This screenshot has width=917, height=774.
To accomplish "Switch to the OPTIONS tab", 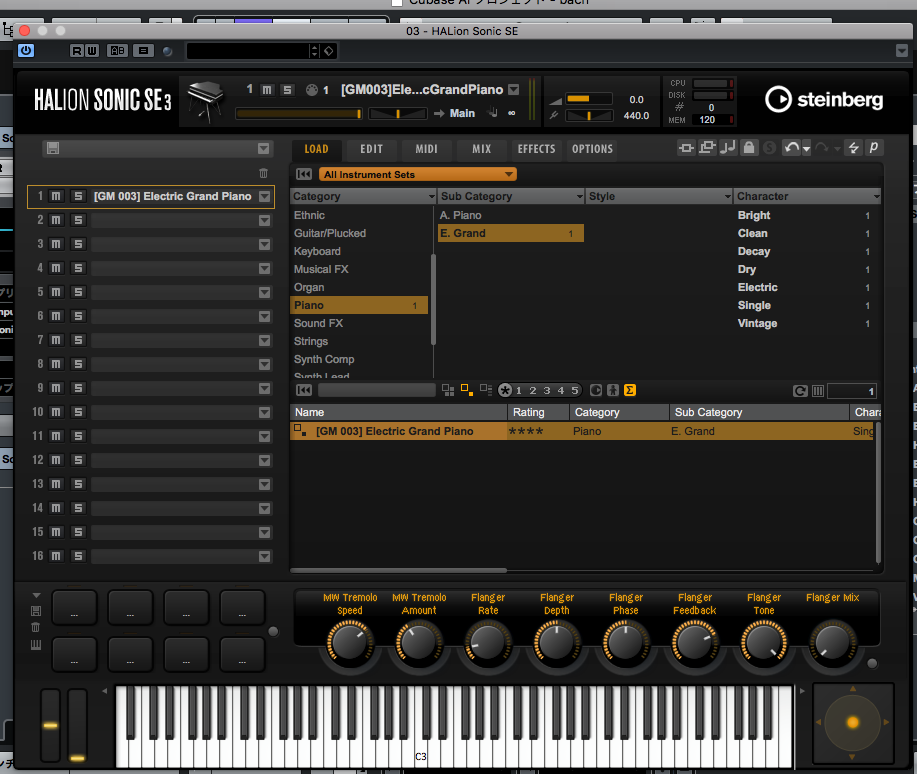I will coord(592,149).
